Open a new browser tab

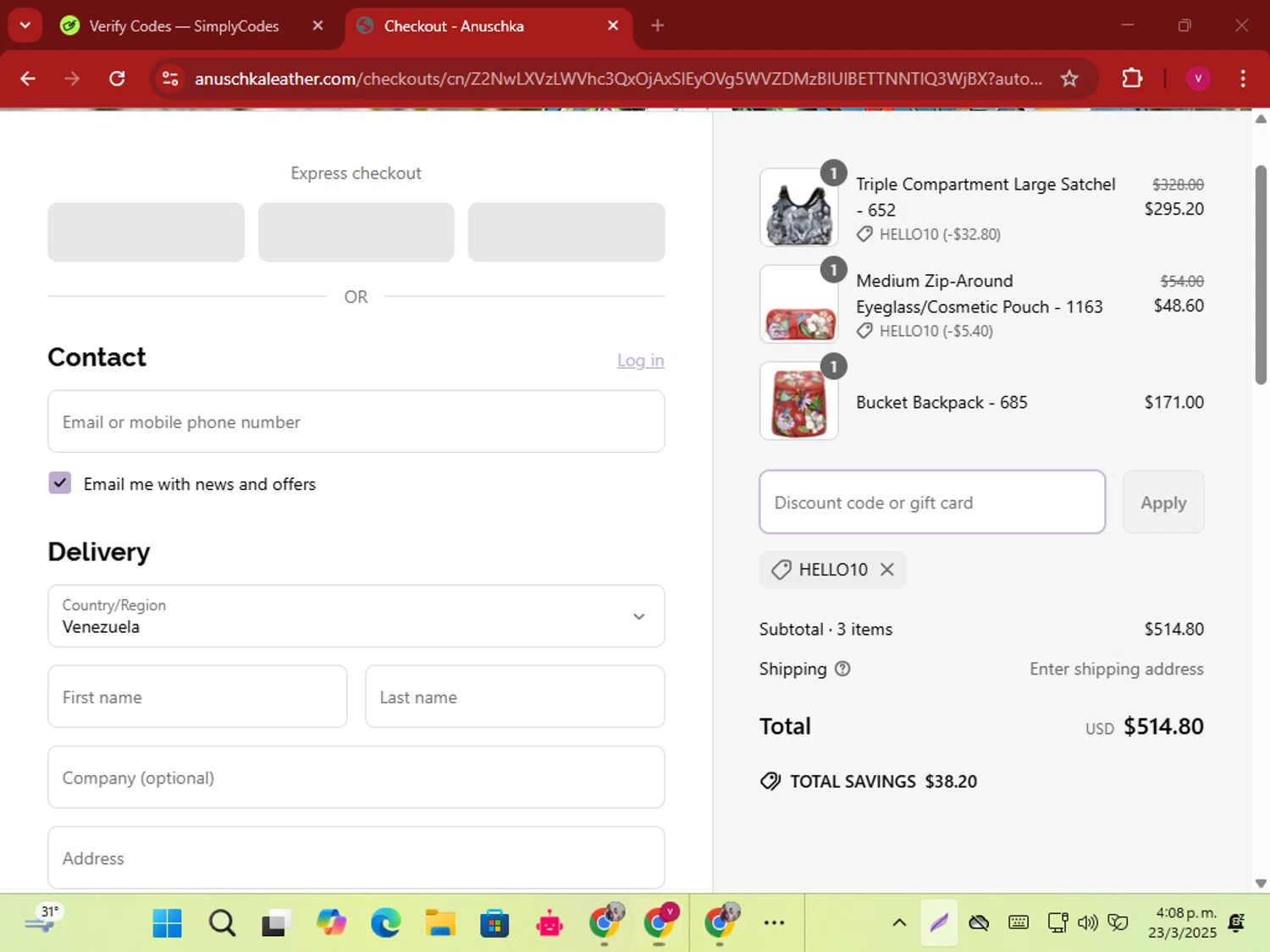[657, 26]
